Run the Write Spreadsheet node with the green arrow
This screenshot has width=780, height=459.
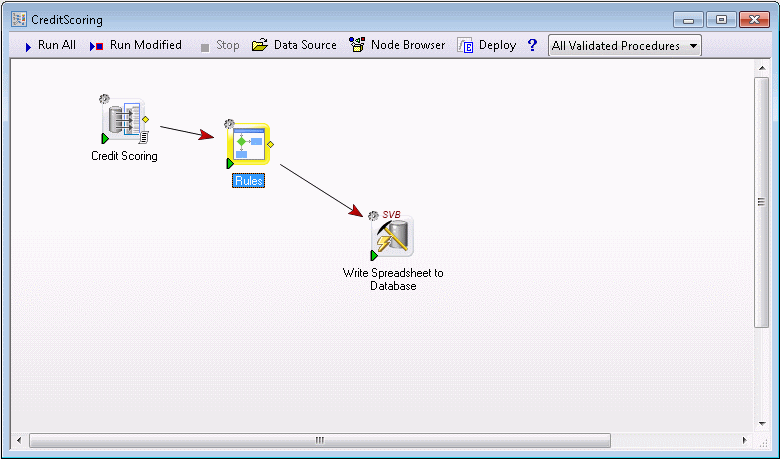click(374, 256)
